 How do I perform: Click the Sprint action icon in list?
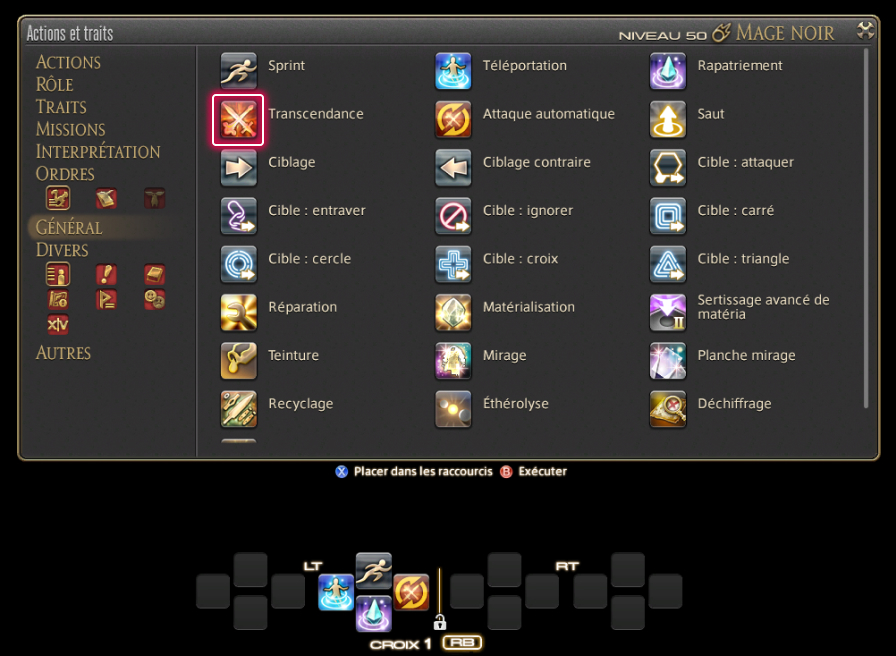click(x=238, y=71)
